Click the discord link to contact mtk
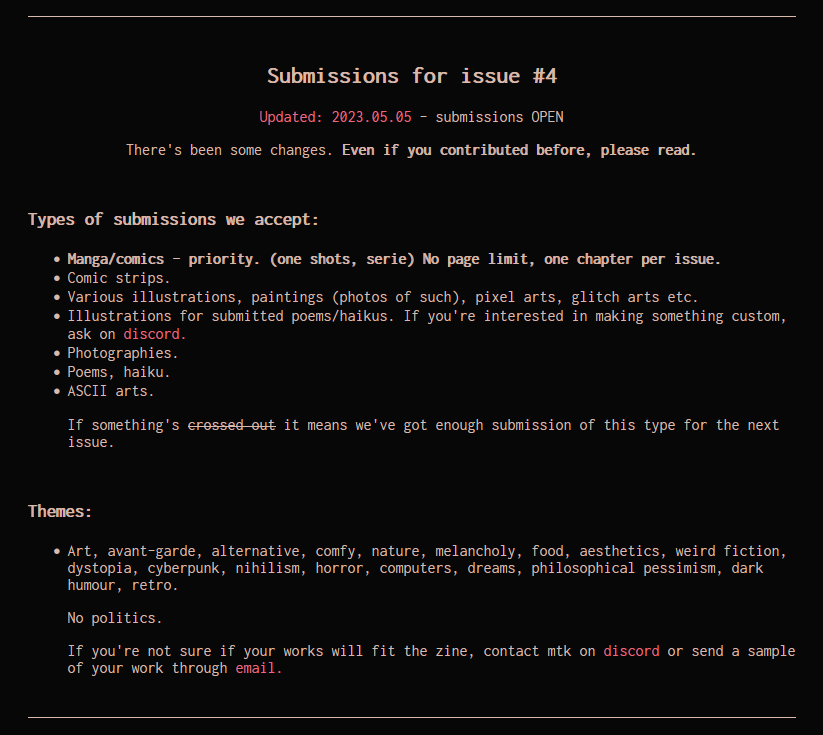 (x=631, y=651)
